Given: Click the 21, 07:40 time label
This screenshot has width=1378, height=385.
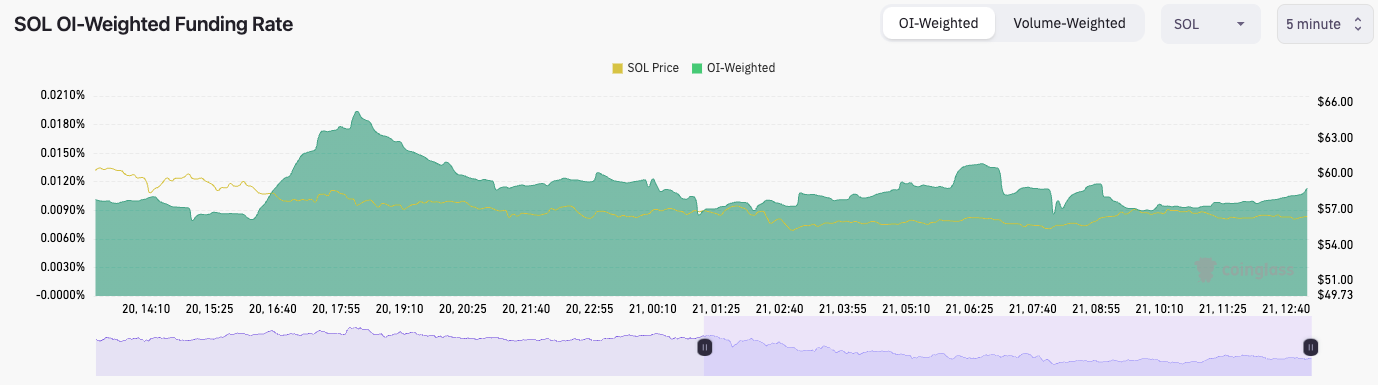Looking at the screenshot, I should coord(1032,309).
